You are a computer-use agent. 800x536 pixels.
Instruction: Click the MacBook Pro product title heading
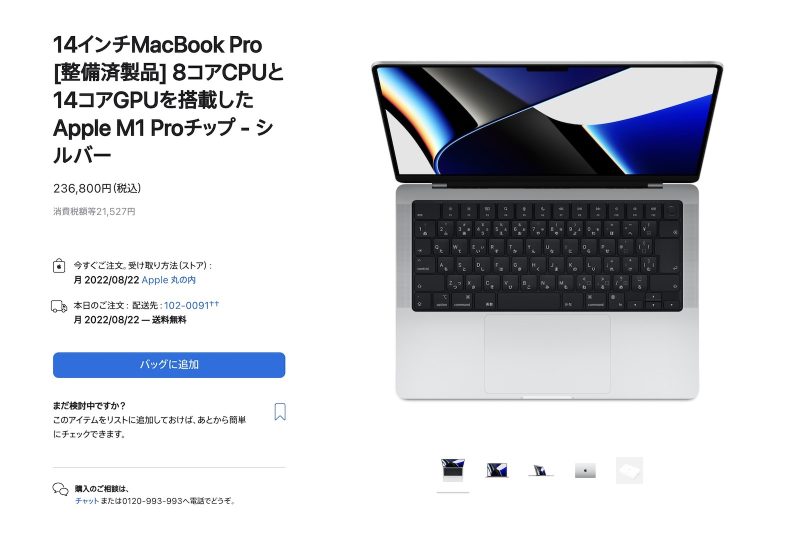point(168,100)
